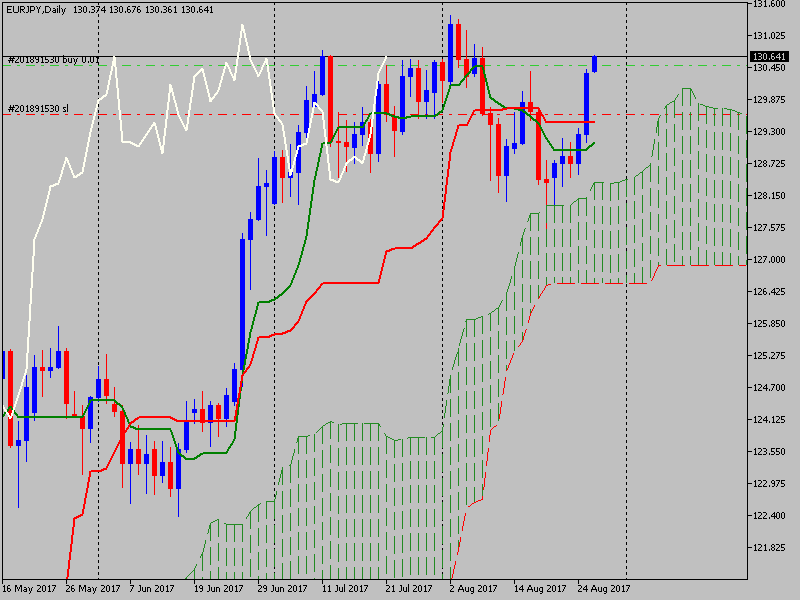Click the 124.125 price scale label

[x=769, y=420]
